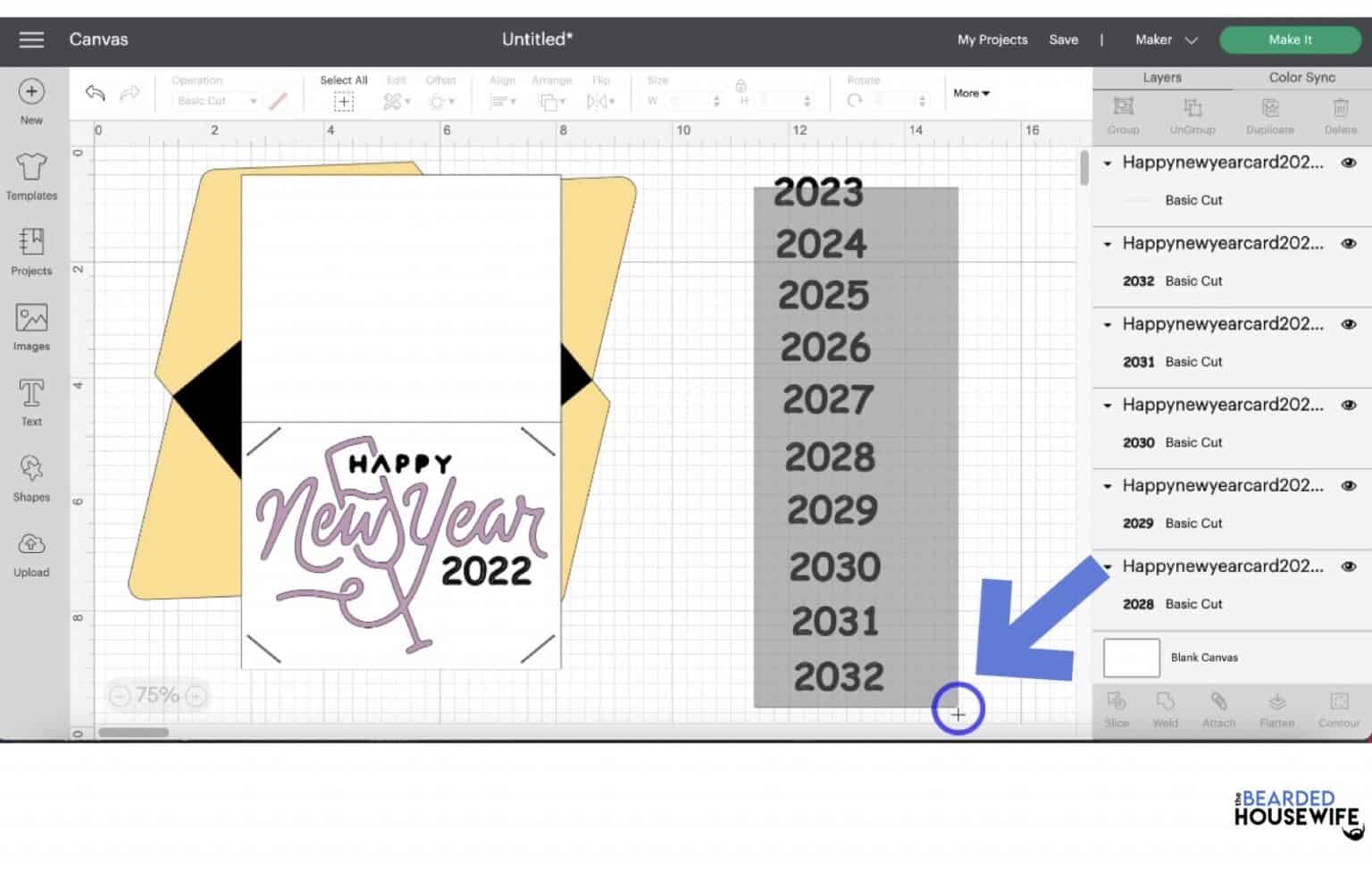
Task: Click the zoom in plus control
Action: click(196, 695)
